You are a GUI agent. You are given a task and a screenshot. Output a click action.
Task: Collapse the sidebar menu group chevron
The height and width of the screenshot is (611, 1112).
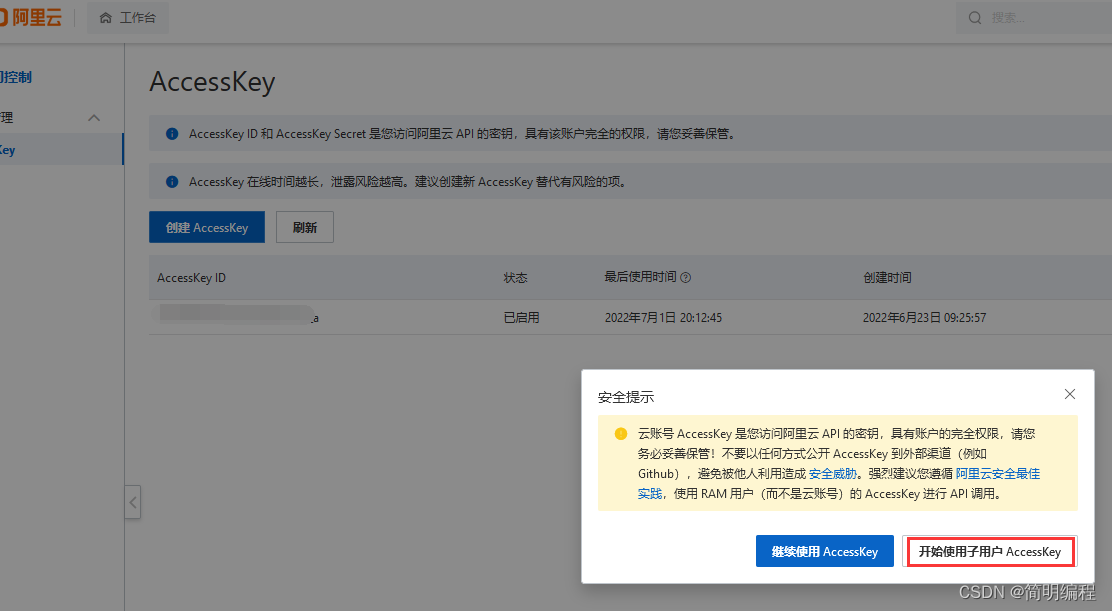click(94, 118)
